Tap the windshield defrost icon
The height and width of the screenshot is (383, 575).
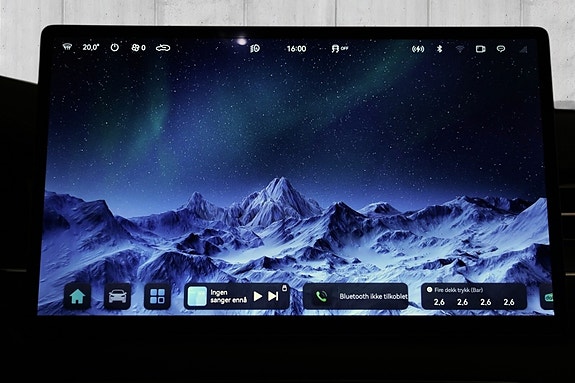67,47
